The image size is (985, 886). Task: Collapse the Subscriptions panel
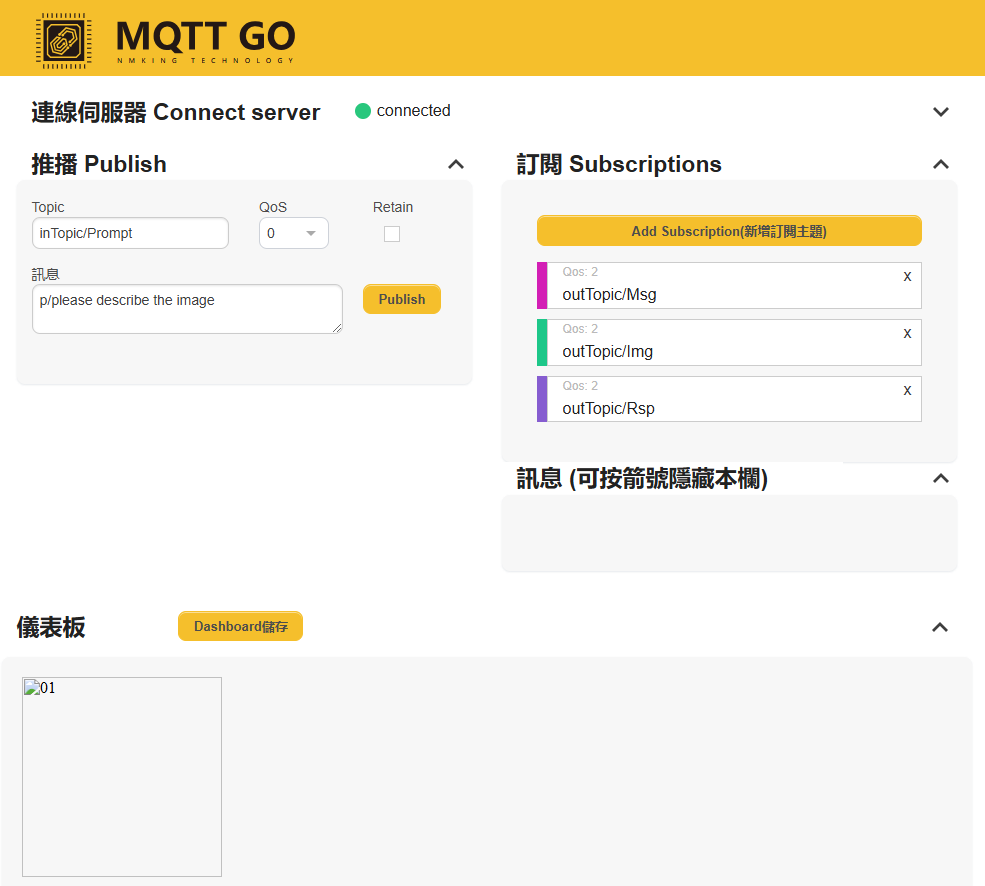940,165
